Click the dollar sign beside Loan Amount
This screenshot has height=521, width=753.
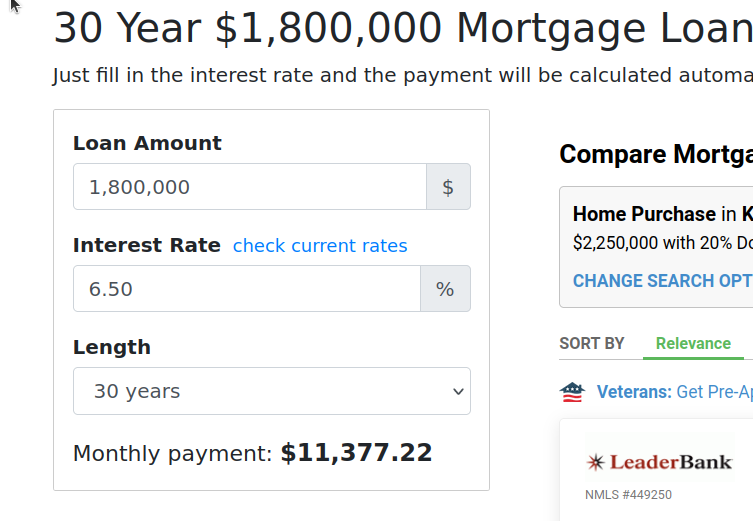tap(448, 187)
